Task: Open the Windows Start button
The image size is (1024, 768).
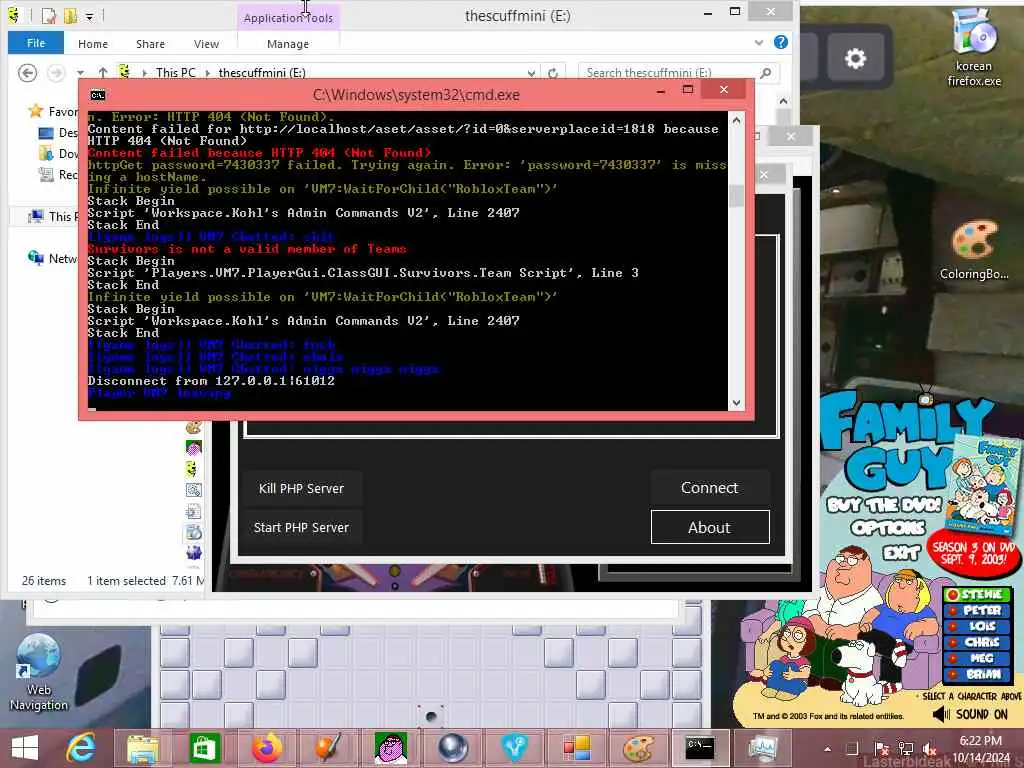Action: click(25, 748)
